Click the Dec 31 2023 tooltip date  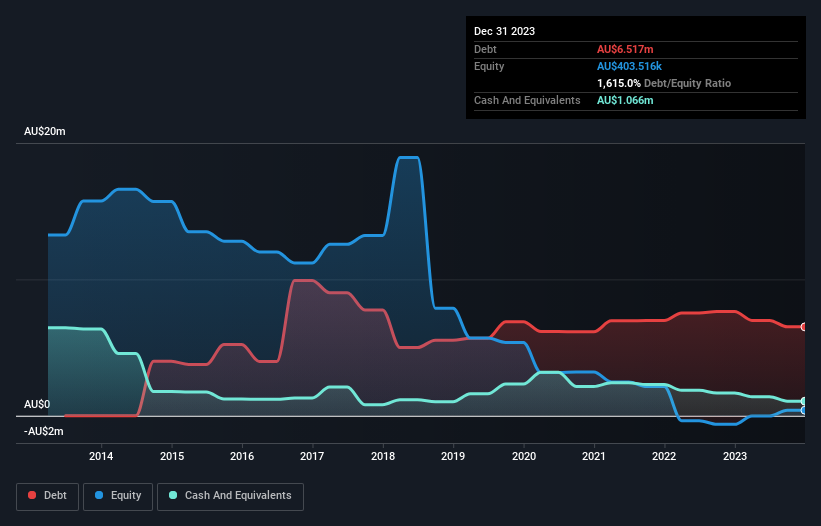[x=504, y=31]
